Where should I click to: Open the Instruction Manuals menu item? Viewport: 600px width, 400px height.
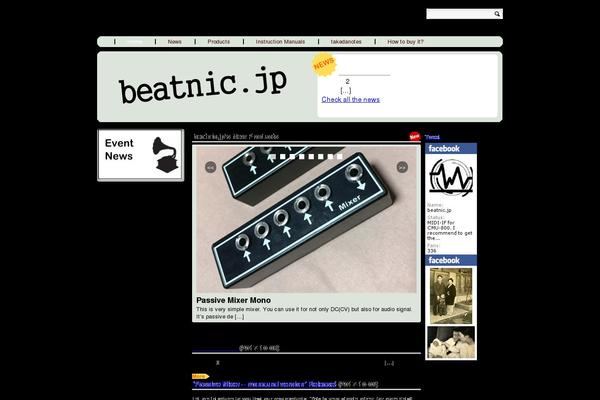click(x=280, y=42)
